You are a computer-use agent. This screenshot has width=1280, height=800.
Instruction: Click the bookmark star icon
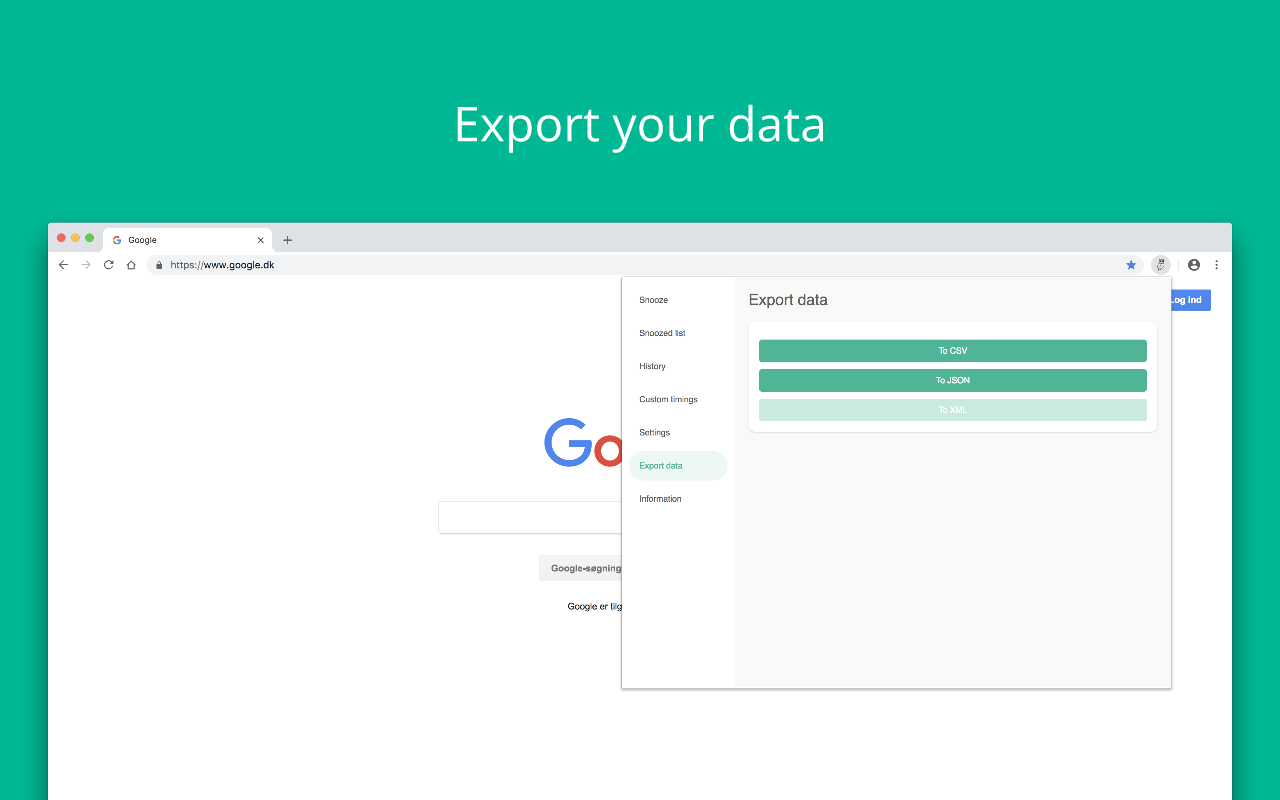1131,265
